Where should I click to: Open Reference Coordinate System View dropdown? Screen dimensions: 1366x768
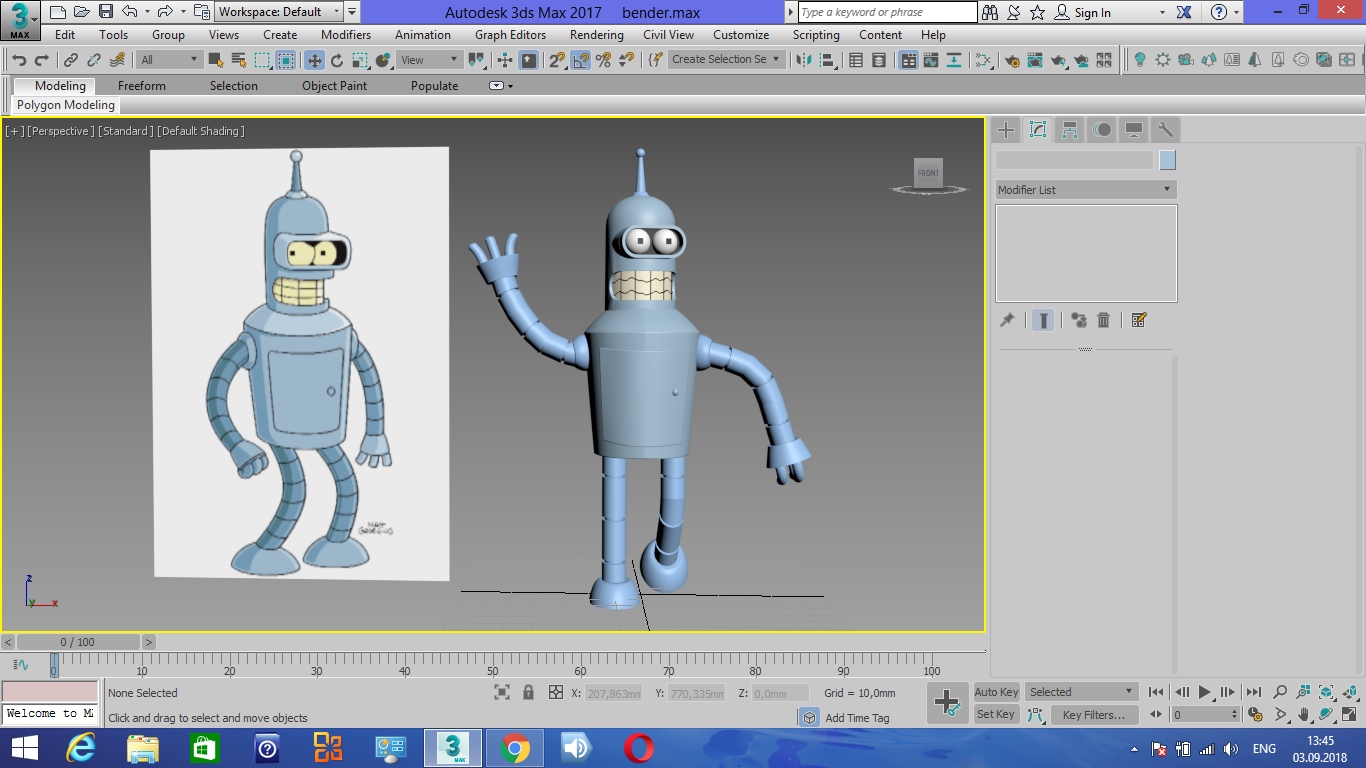(x=429, y=60)
